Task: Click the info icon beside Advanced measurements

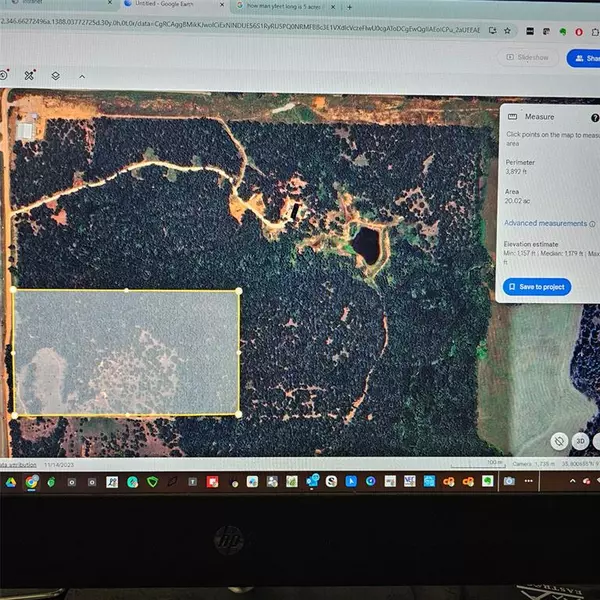Action: [x=593, y=224]
